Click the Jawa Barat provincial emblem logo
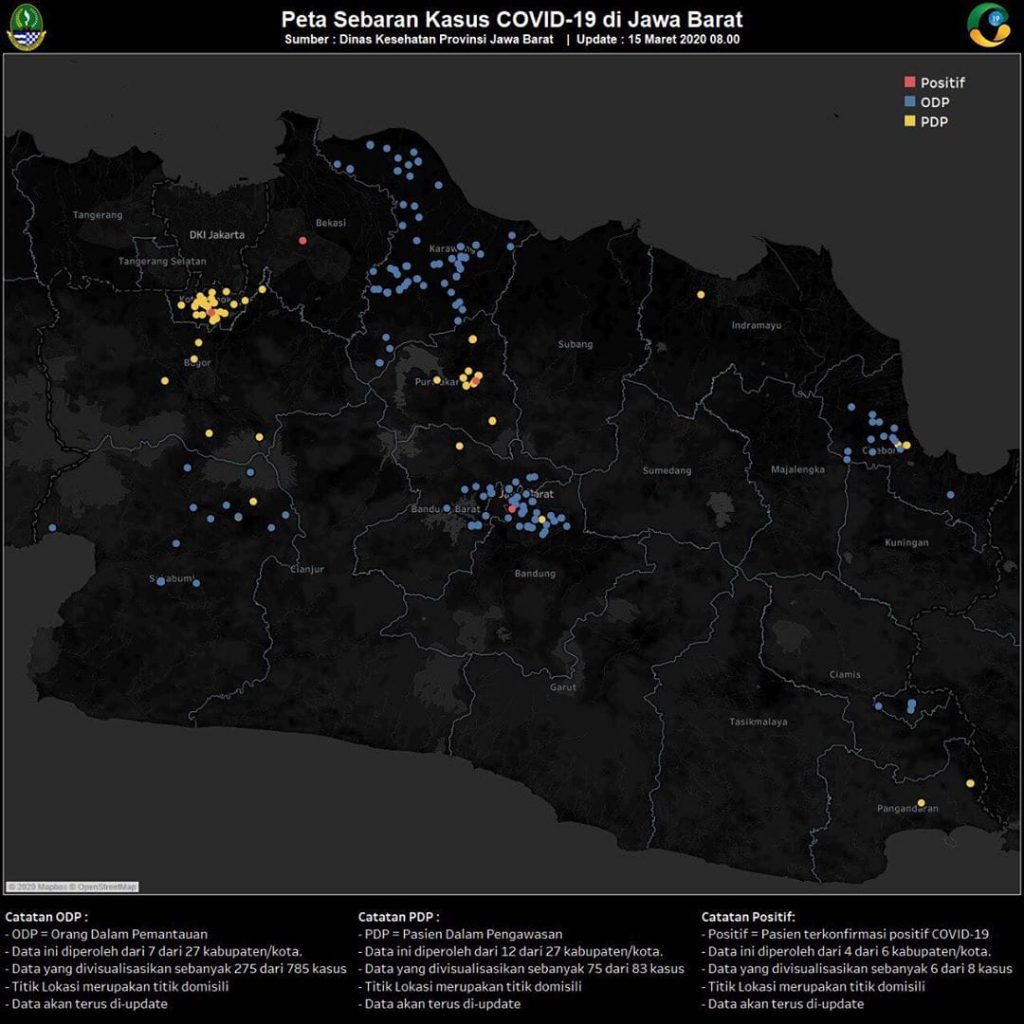Image resolution: width=1024 pixels, height=1024 pixels. point(26,27)
